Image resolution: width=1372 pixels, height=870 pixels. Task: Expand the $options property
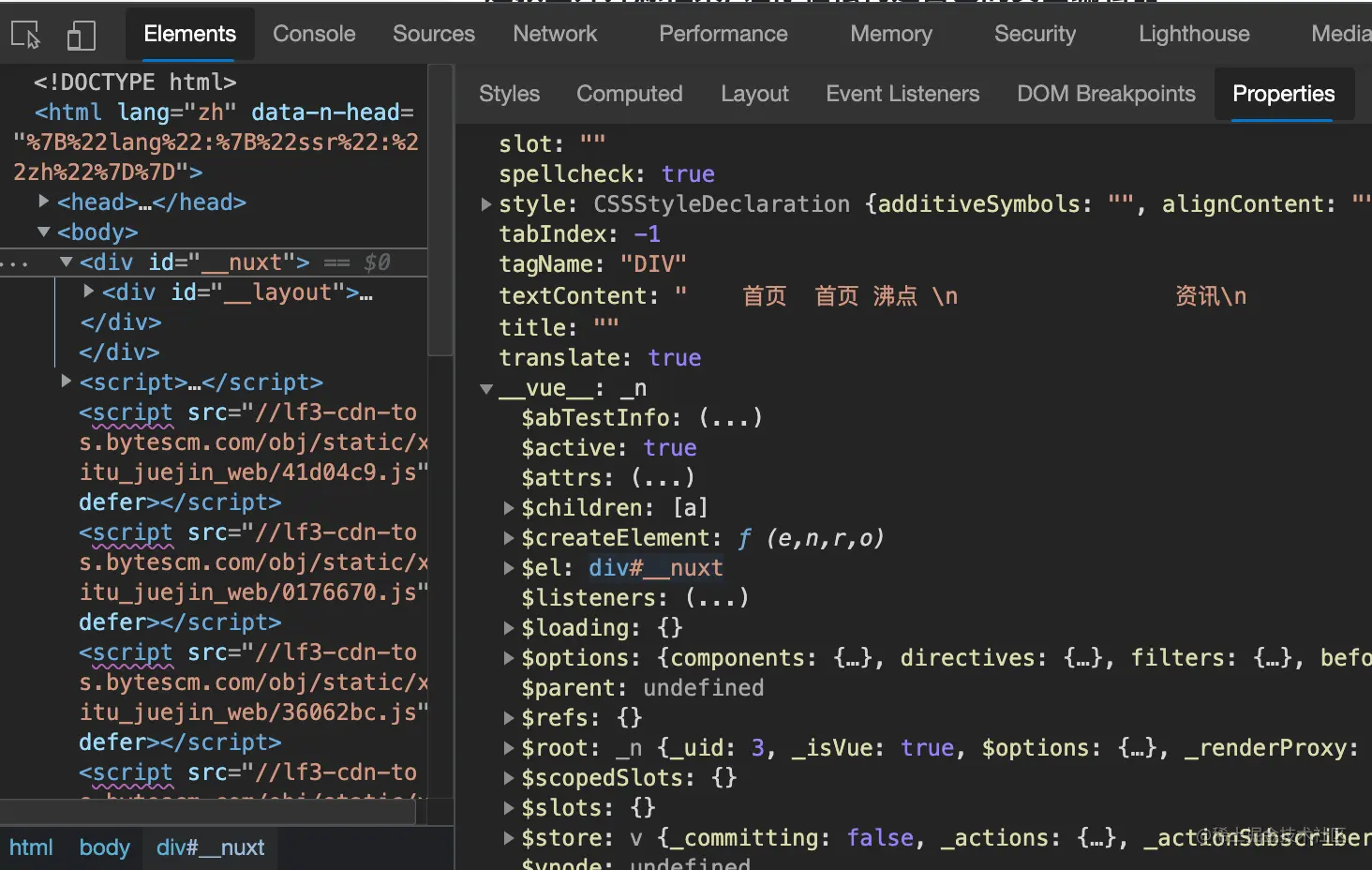coord(509,657)
